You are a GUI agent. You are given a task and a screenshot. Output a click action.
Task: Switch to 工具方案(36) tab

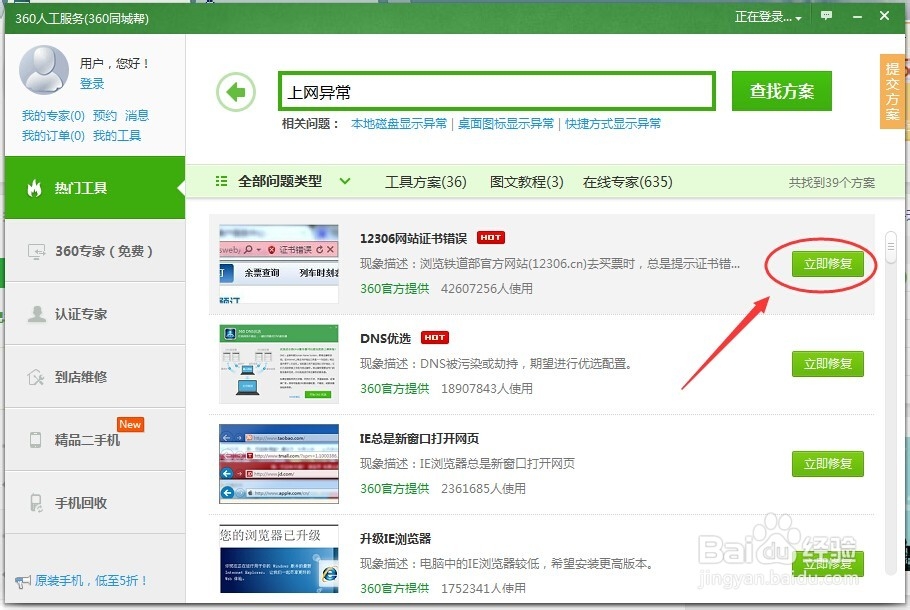pyautogui.click(x=426, y=182)
